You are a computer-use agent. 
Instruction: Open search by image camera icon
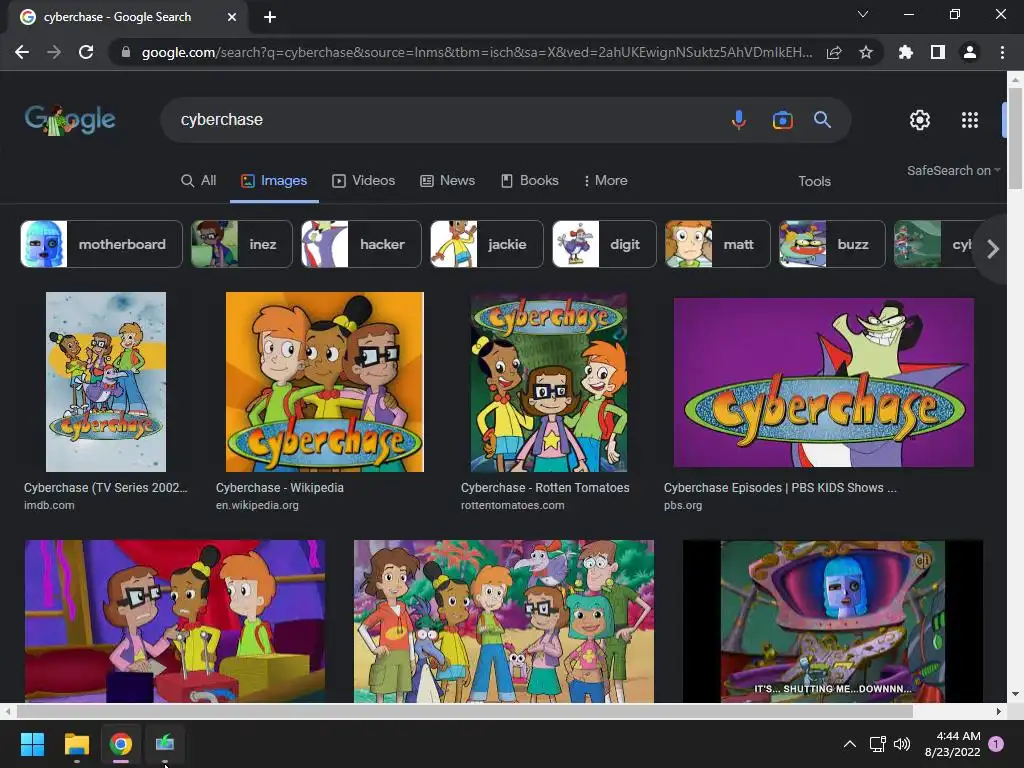click(x=782, y=120)
